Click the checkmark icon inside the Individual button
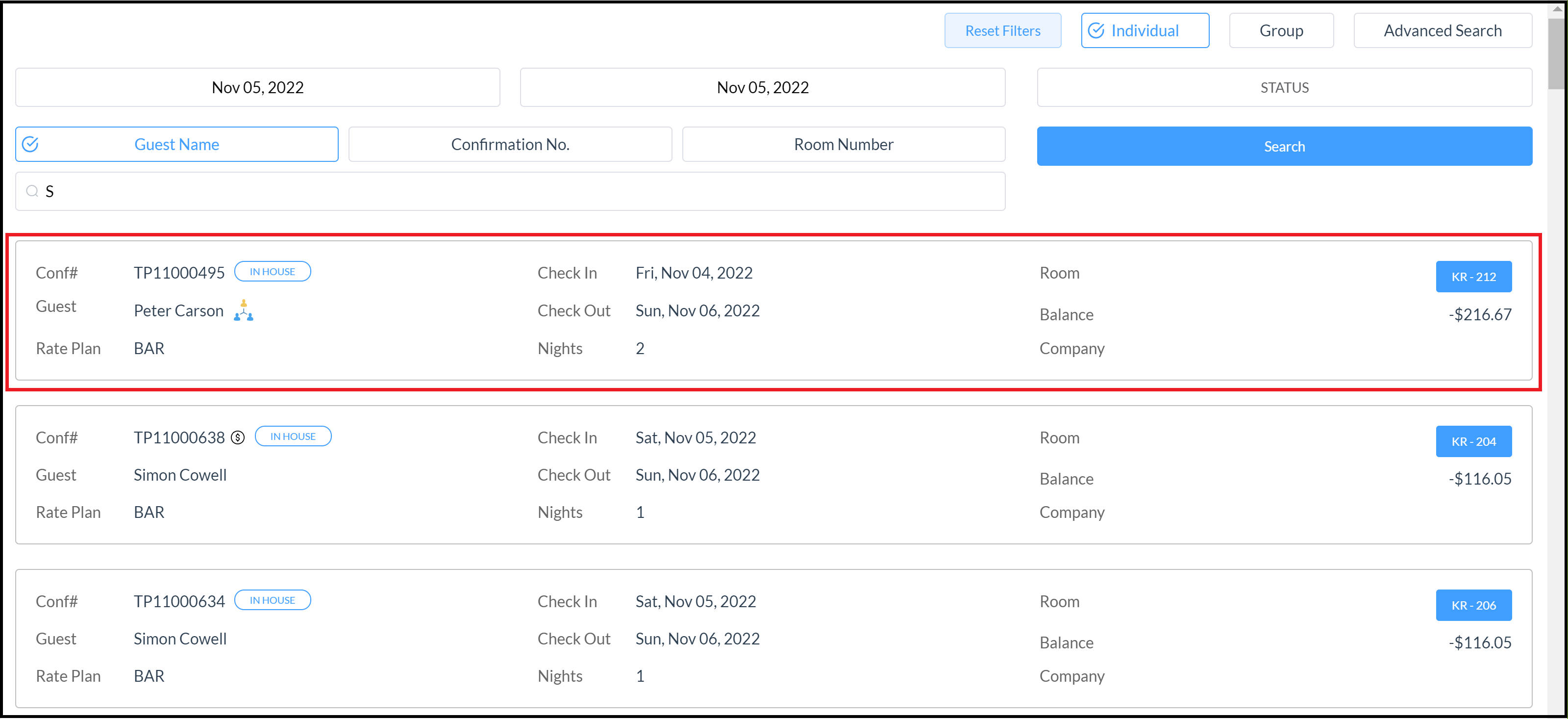 [1095, 30]
